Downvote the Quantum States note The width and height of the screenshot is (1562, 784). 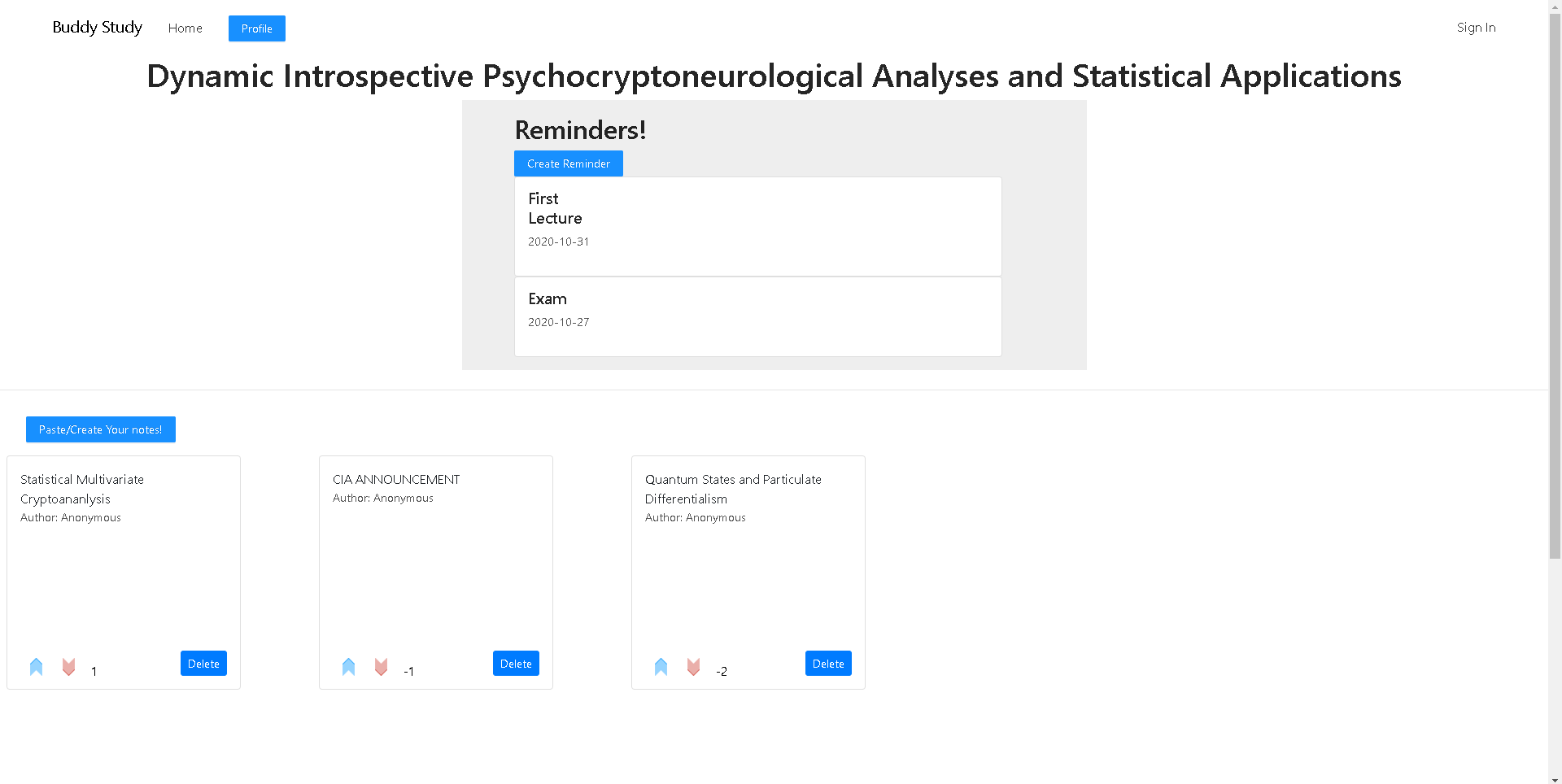click(x=693, y=667)
